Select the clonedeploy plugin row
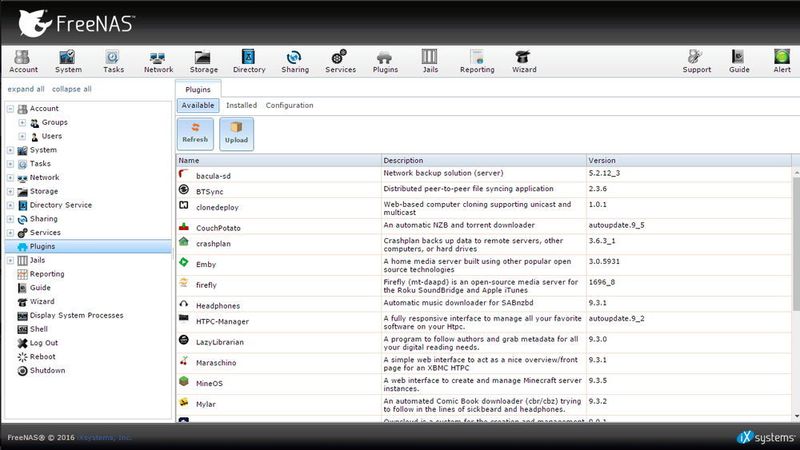 [x=484, y=208]
